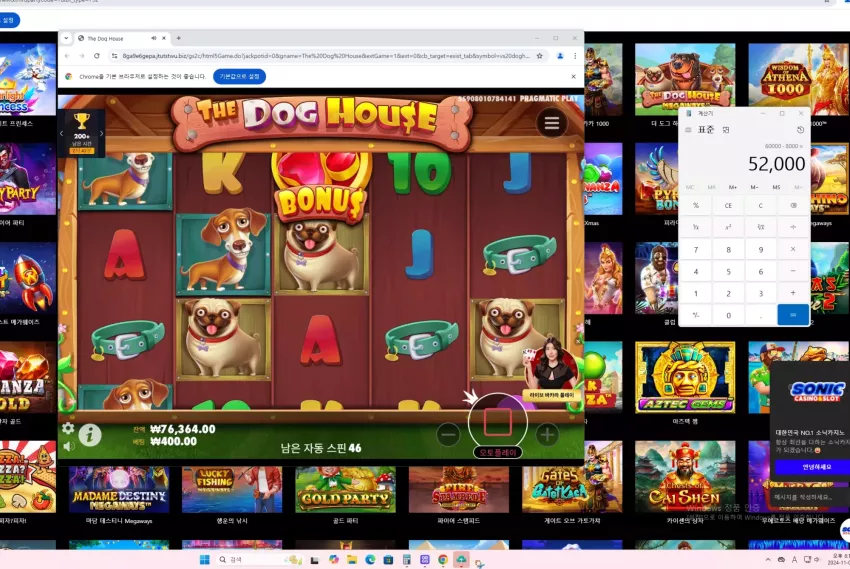Click the chat message input field
Viewport: 850px width, 569px height.
click(x=810, y=497)
